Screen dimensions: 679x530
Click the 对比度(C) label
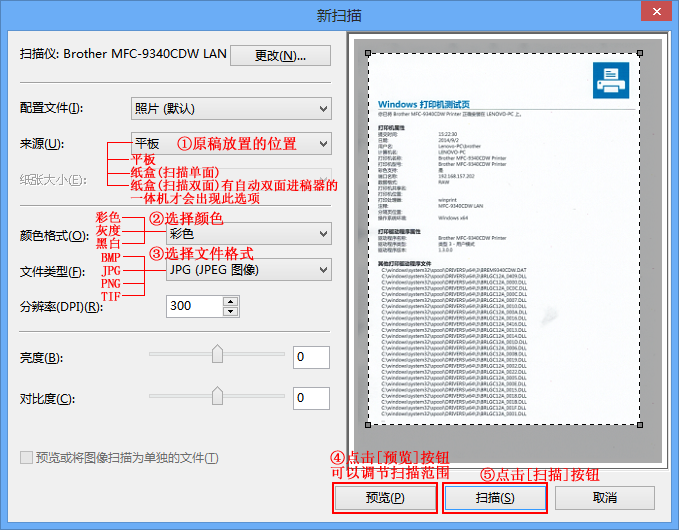[x=47, y=399]
